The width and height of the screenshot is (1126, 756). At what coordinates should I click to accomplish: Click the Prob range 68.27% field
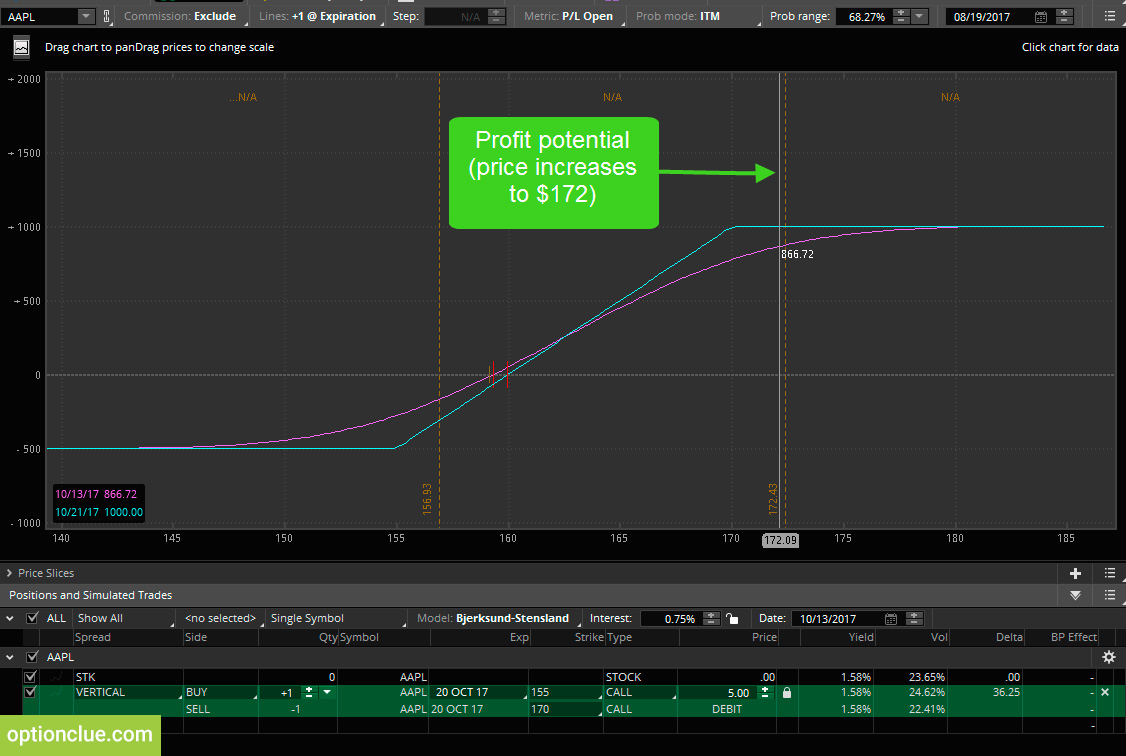tap(865, 16)
